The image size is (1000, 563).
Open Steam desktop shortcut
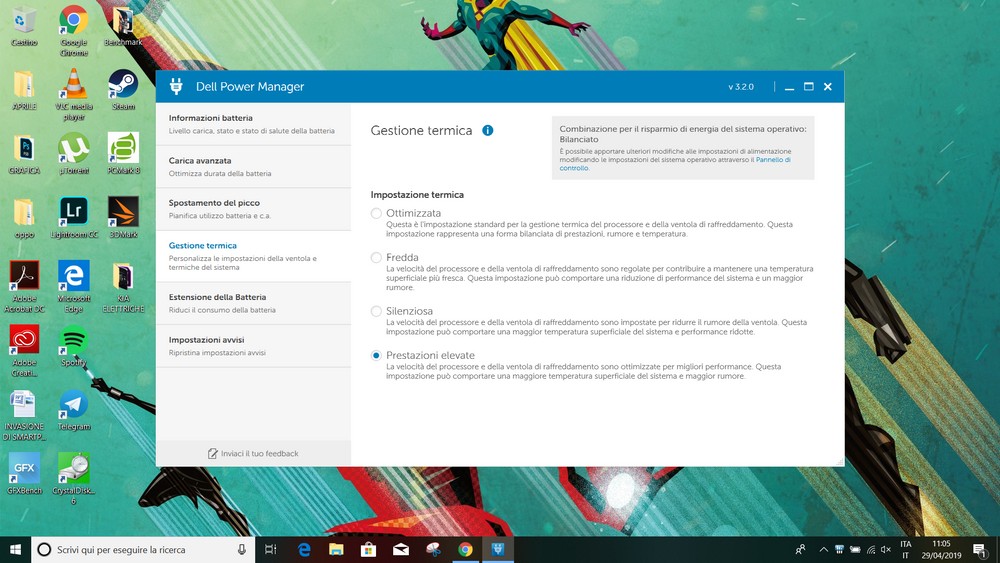123,91
